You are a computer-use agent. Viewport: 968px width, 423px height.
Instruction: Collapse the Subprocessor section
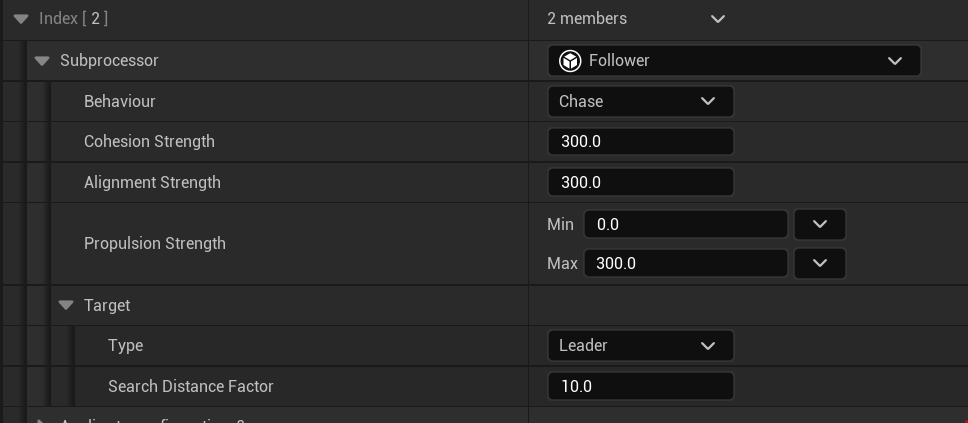42,61
